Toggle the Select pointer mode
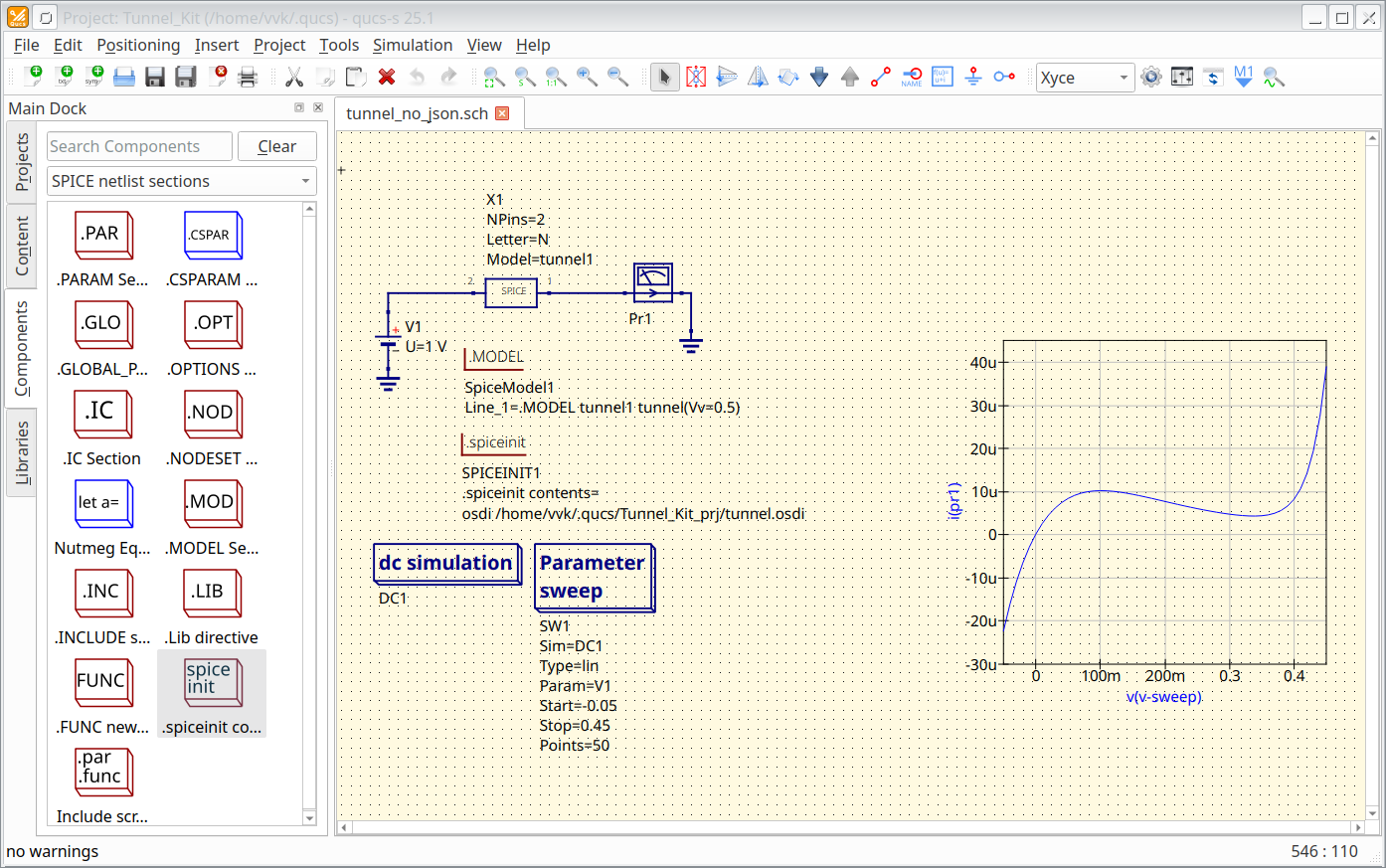 click(x=664, y=78)
